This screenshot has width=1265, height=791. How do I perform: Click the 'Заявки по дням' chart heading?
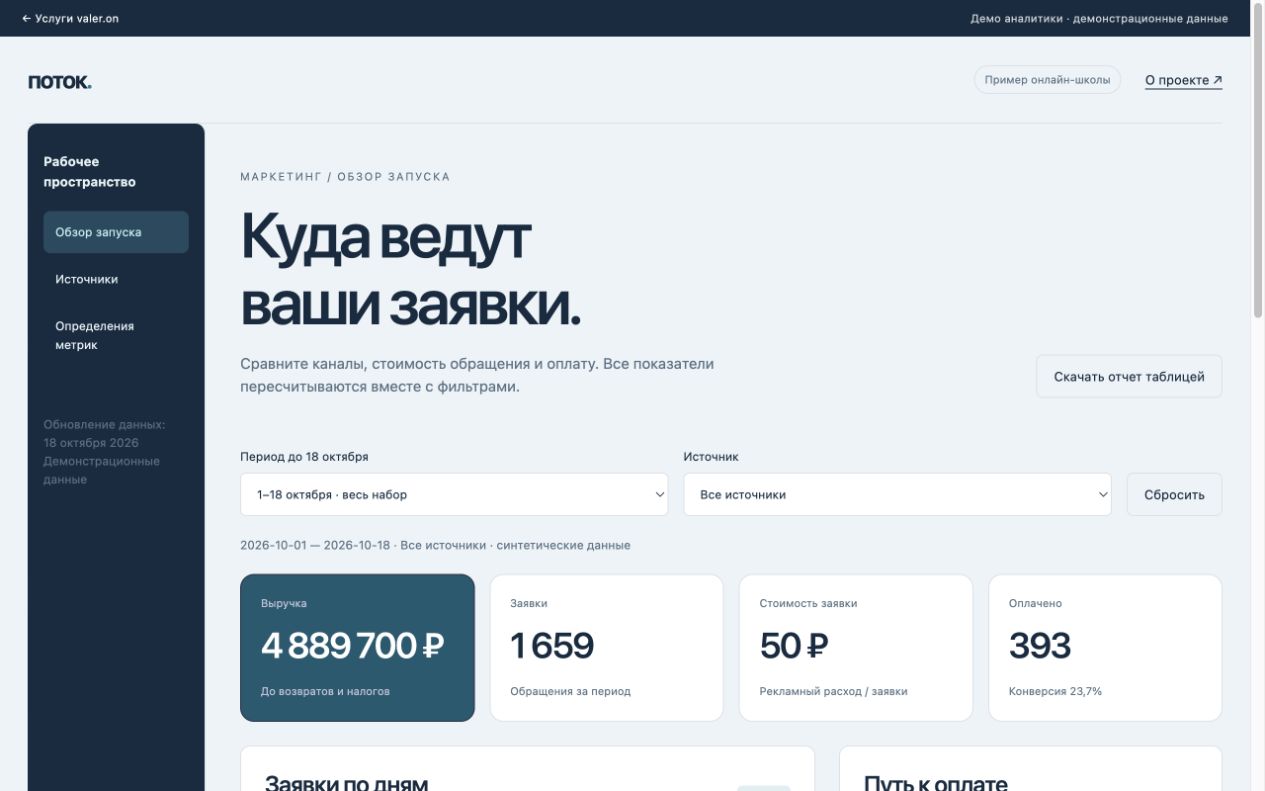346,782
